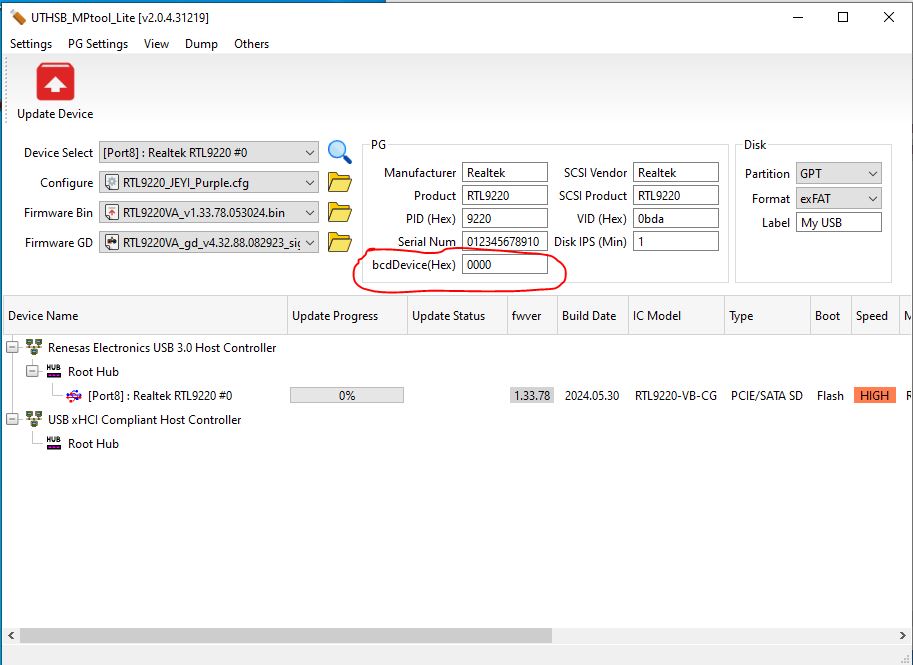Click the 0% update progress bar

pos(347,395)
